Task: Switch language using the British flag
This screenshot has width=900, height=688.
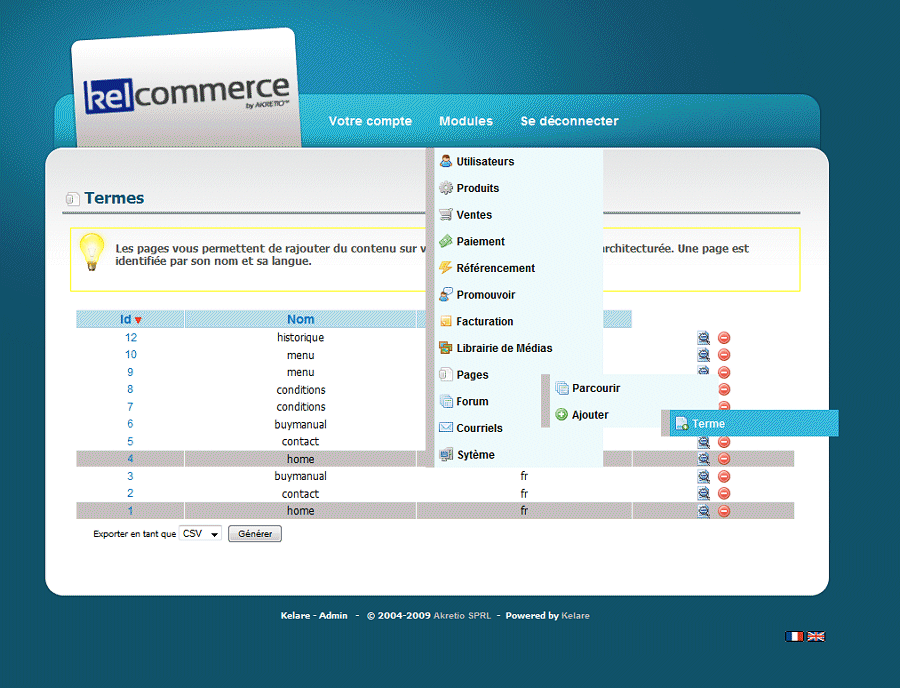Action: pyautogui.click(x=816, y=636)
